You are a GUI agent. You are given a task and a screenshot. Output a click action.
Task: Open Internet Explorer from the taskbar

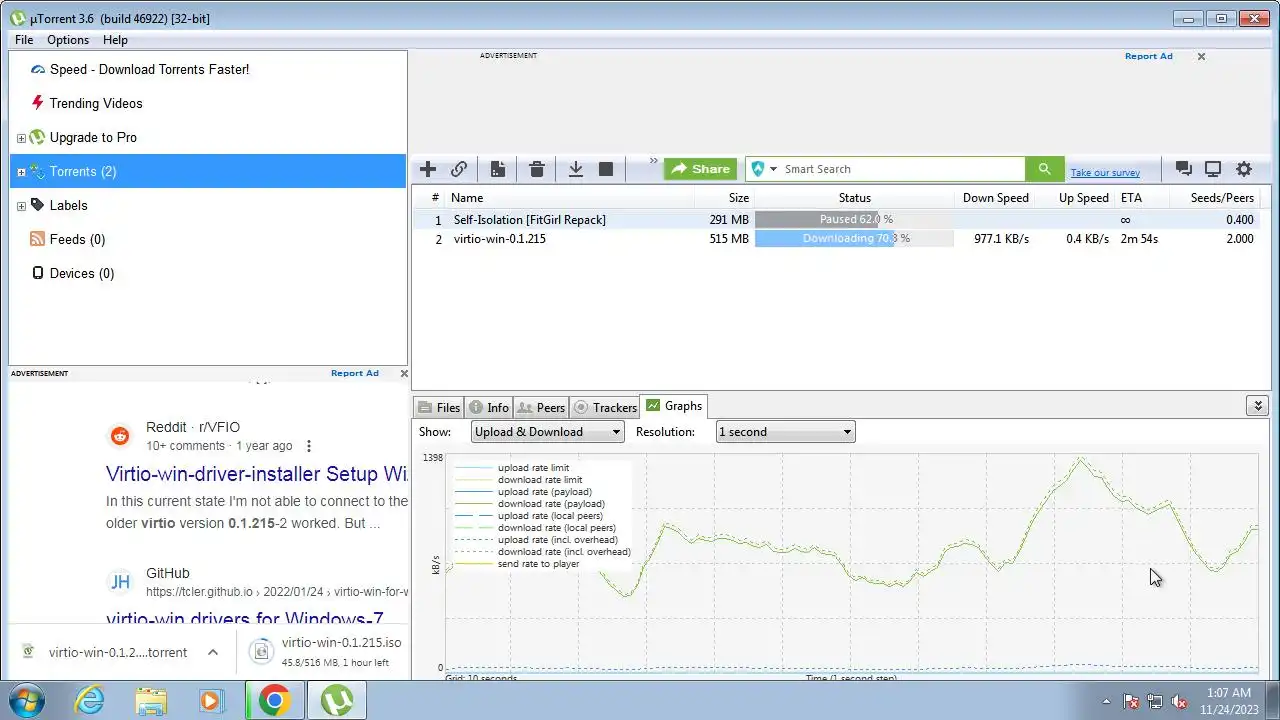90,701
